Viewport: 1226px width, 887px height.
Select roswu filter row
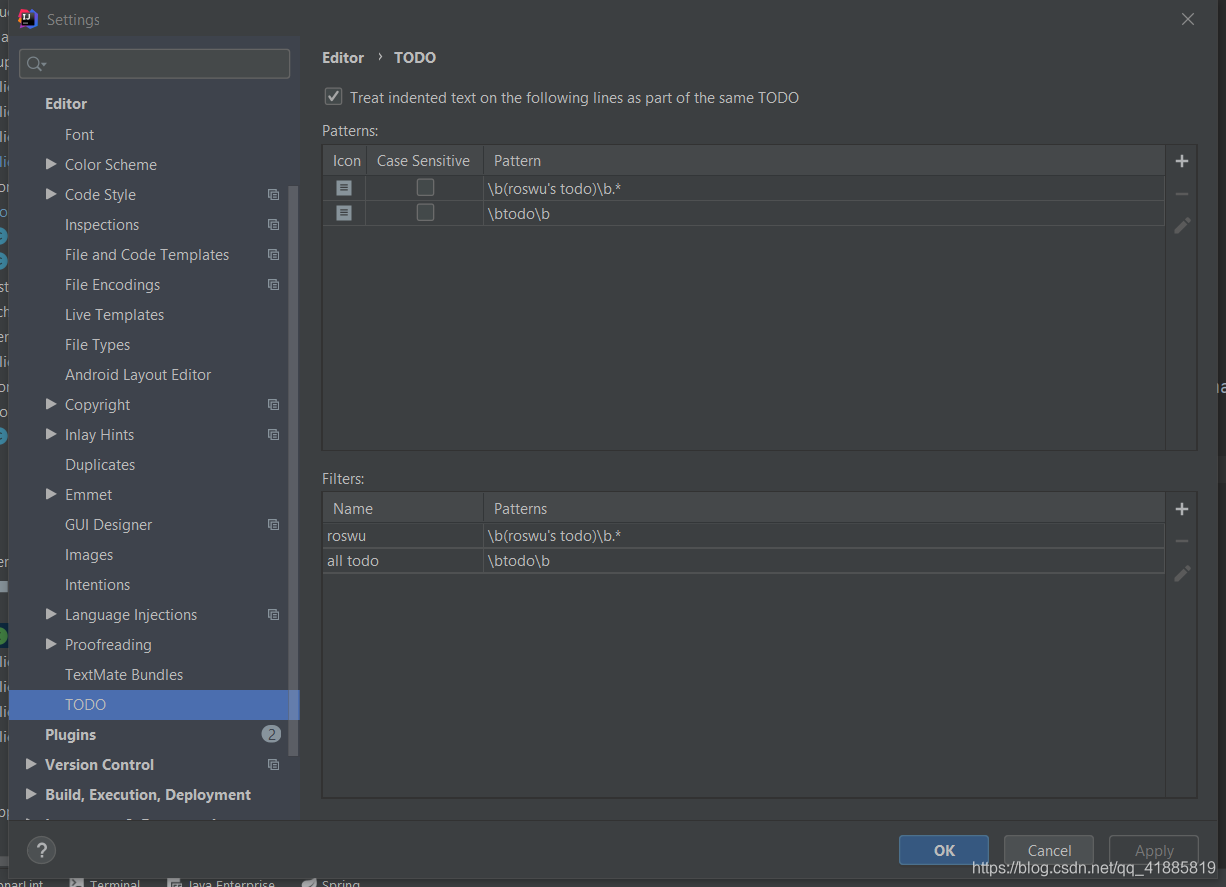pos(743,536)
